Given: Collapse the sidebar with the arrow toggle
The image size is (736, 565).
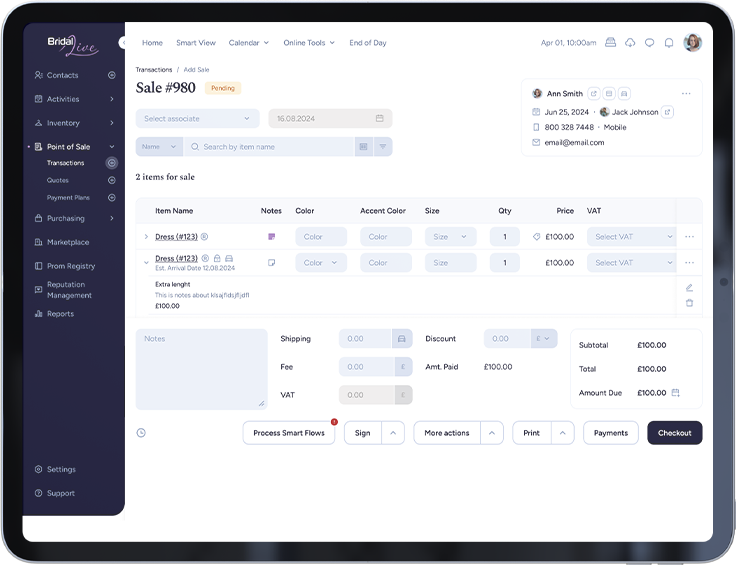Looking at the screenshot, I should (123, 43).
